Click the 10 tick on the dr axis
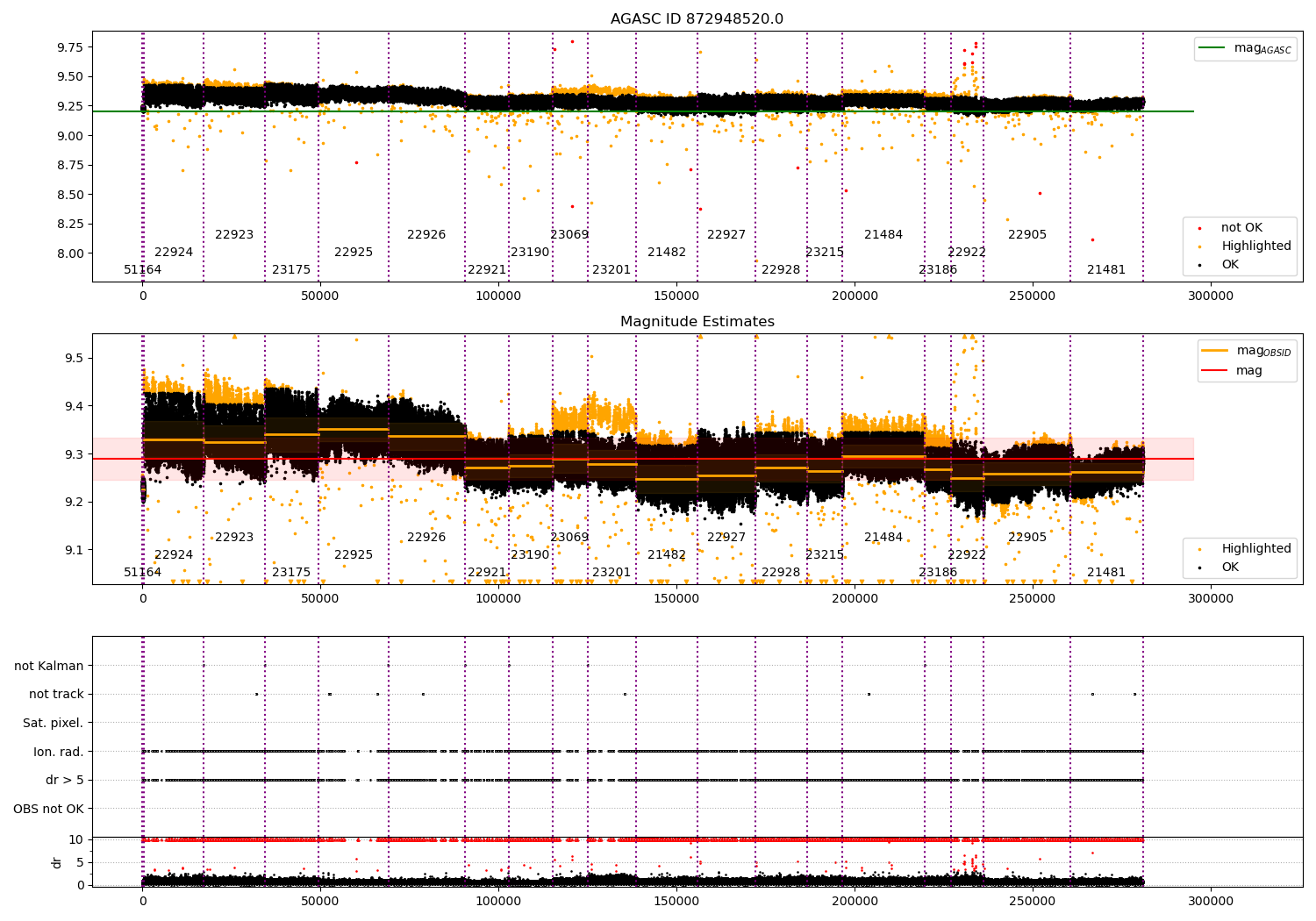The width and height of the screenshot is (1316, 921). click(76, 839)
